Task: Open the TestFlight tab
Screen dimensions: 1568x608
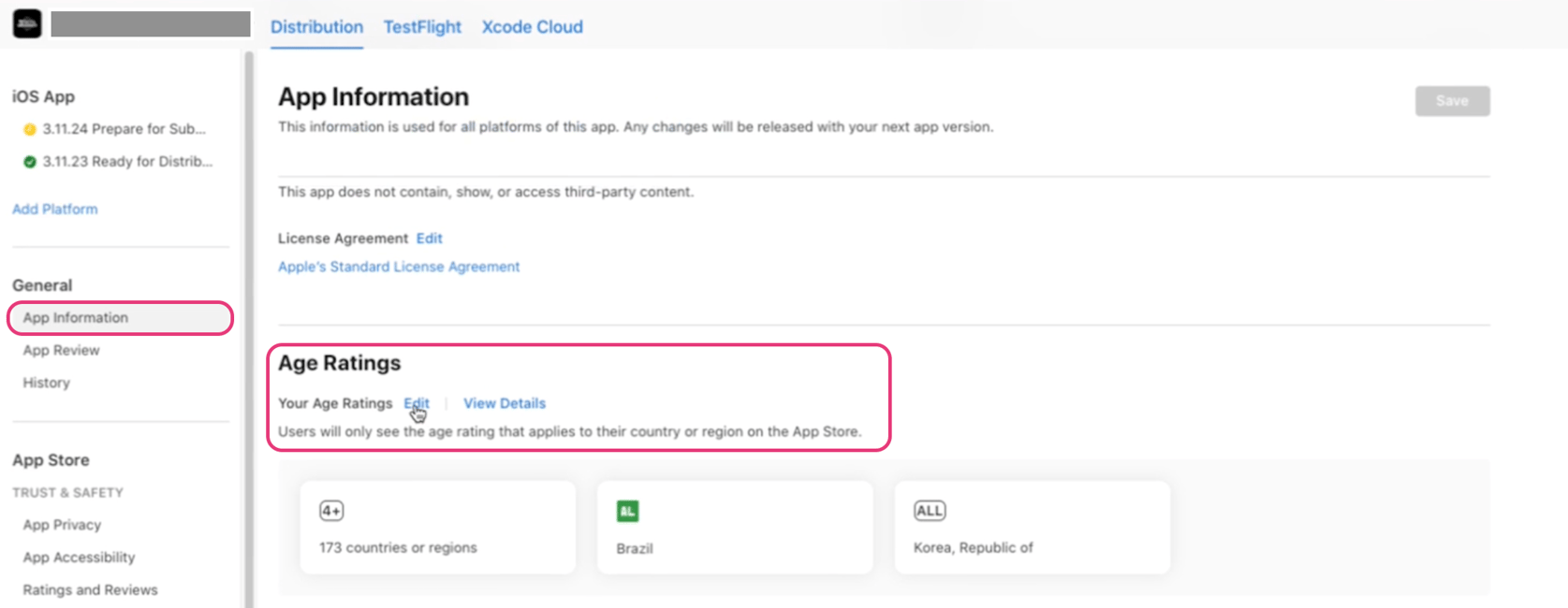Action: click(x=422, y=27)
